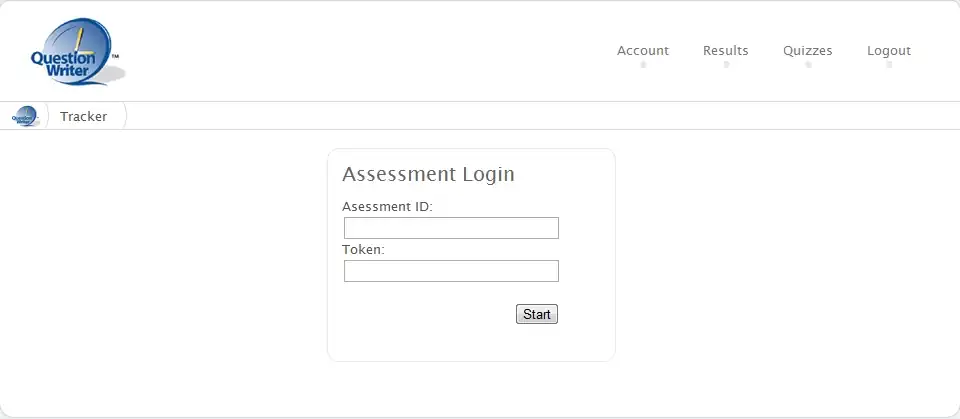Open the Quizzes section
This screenshot has height=419, width=960.
(x=808, y=50)
